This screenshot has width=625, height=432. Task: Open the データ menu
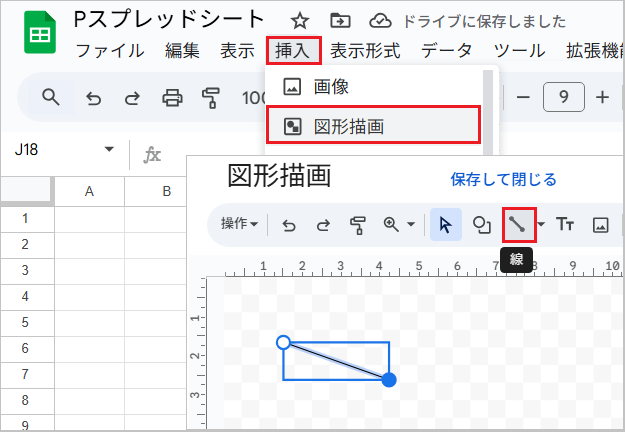446,51
